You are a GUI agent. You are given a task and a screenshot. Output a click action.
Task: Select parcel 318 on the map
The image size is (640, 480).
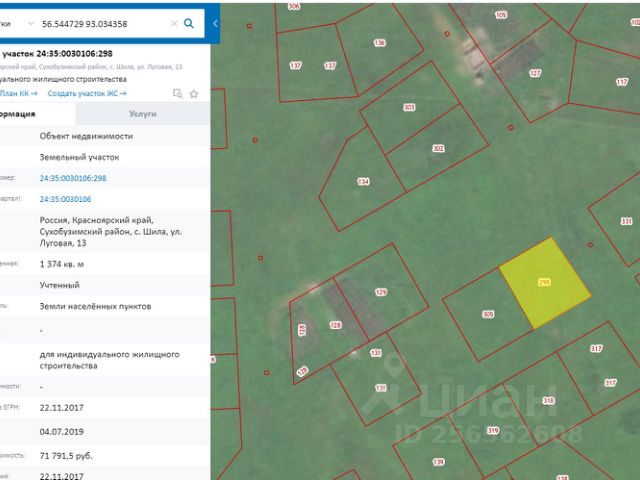[x=548, y=400]
